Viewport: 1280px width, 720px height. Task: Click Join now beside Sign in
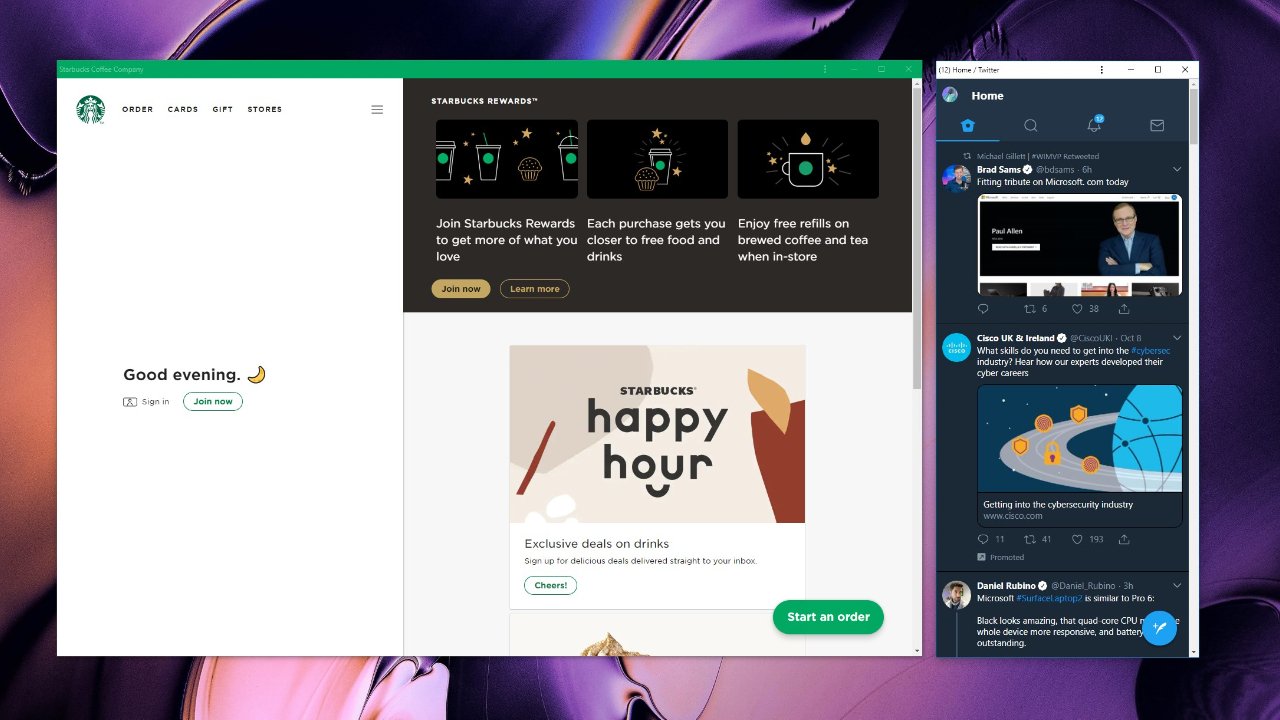[x=213, y=402]
